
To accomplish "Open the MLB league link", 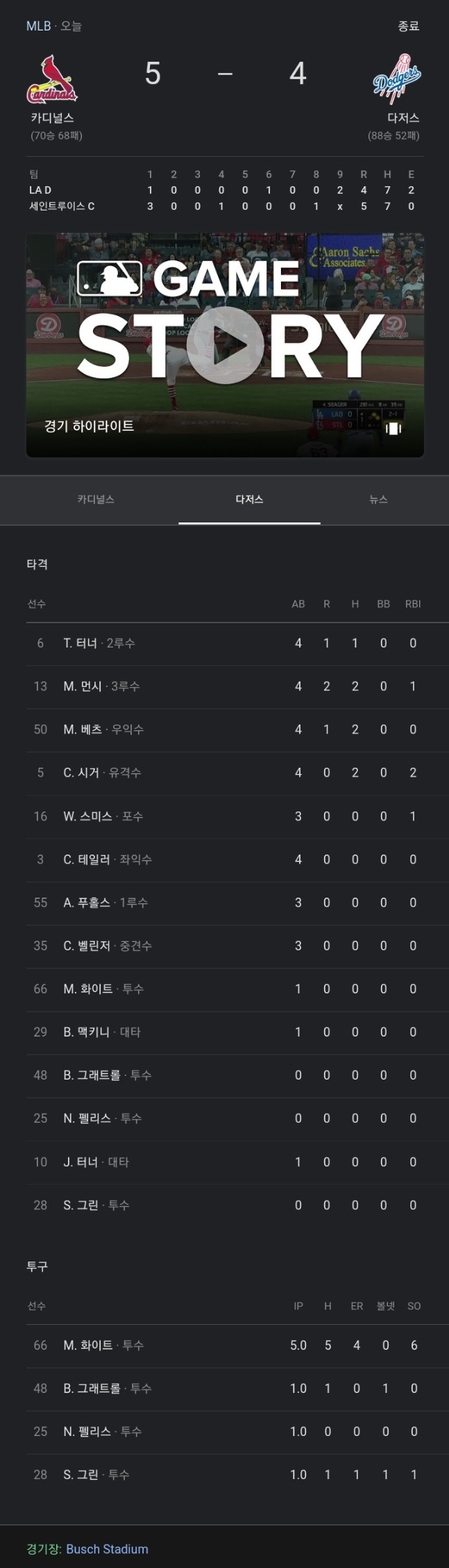I will 38,26.
